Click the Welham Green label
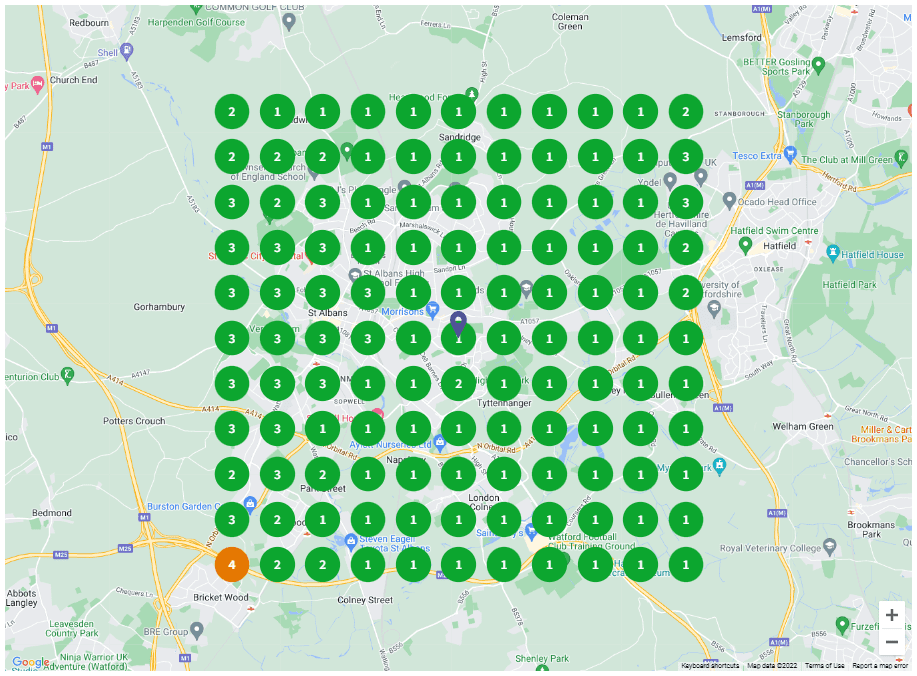 click(803, 426)
